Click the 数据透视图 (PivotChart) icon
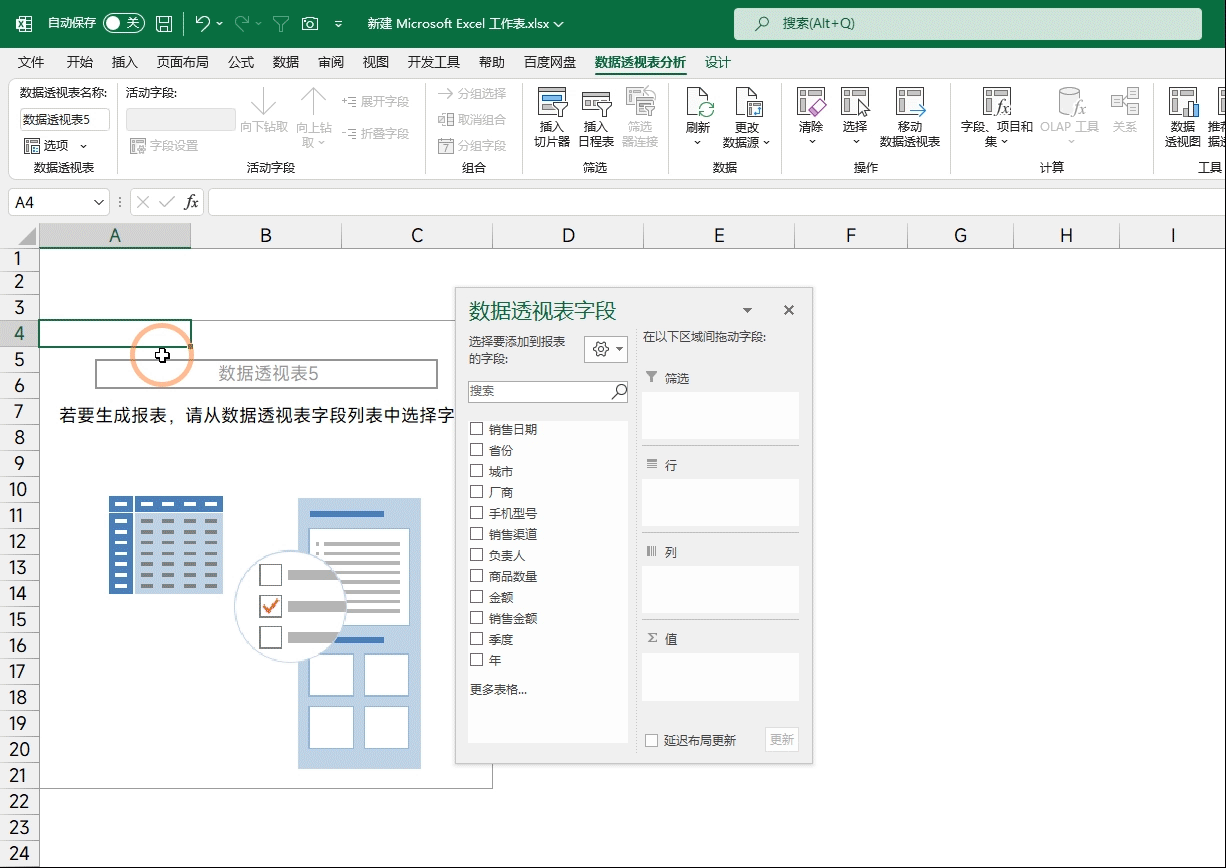 click(1183, 103)
